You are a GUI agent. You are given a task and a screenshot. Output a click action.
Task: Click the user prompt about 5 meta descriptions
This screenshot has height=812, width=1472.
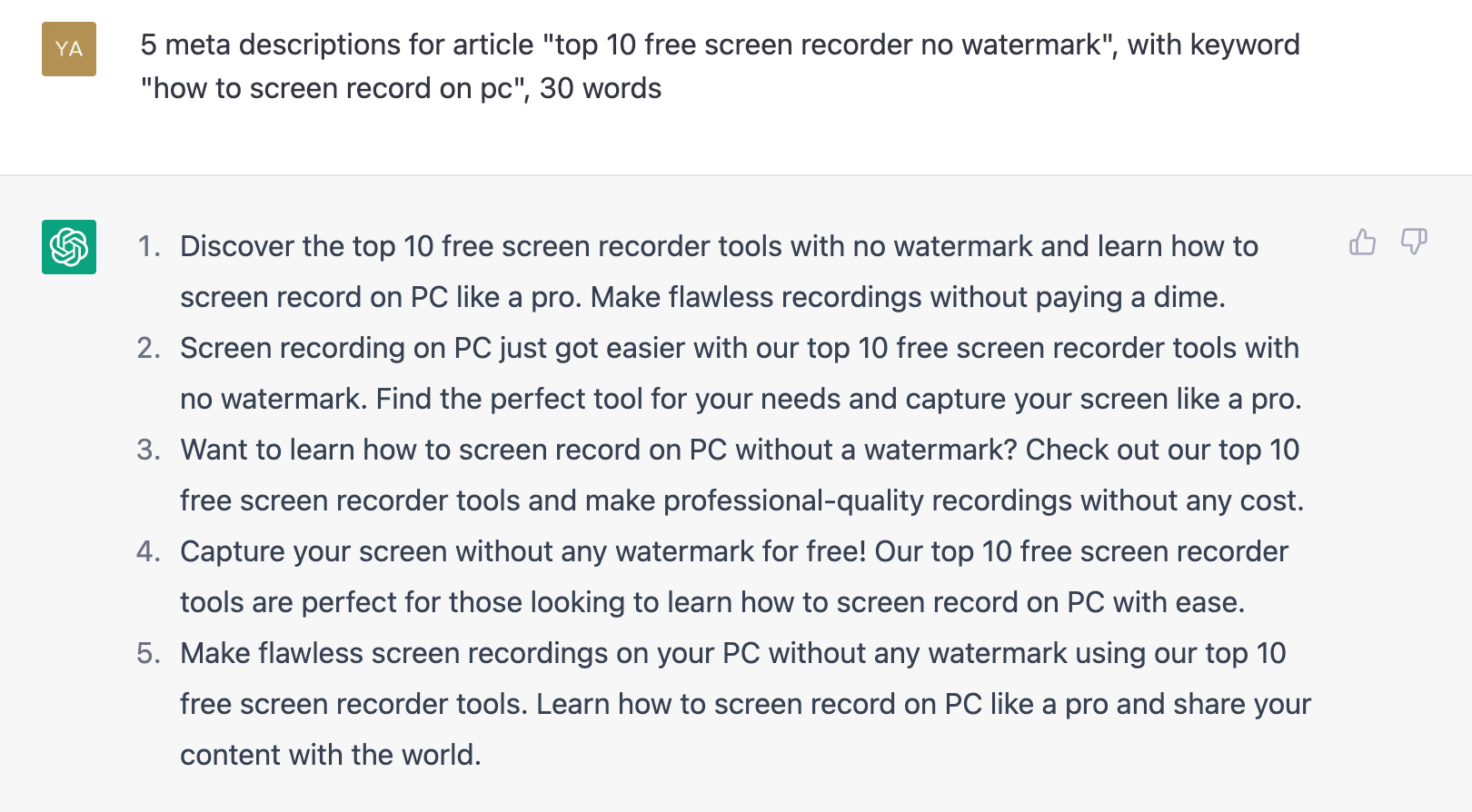720,66
